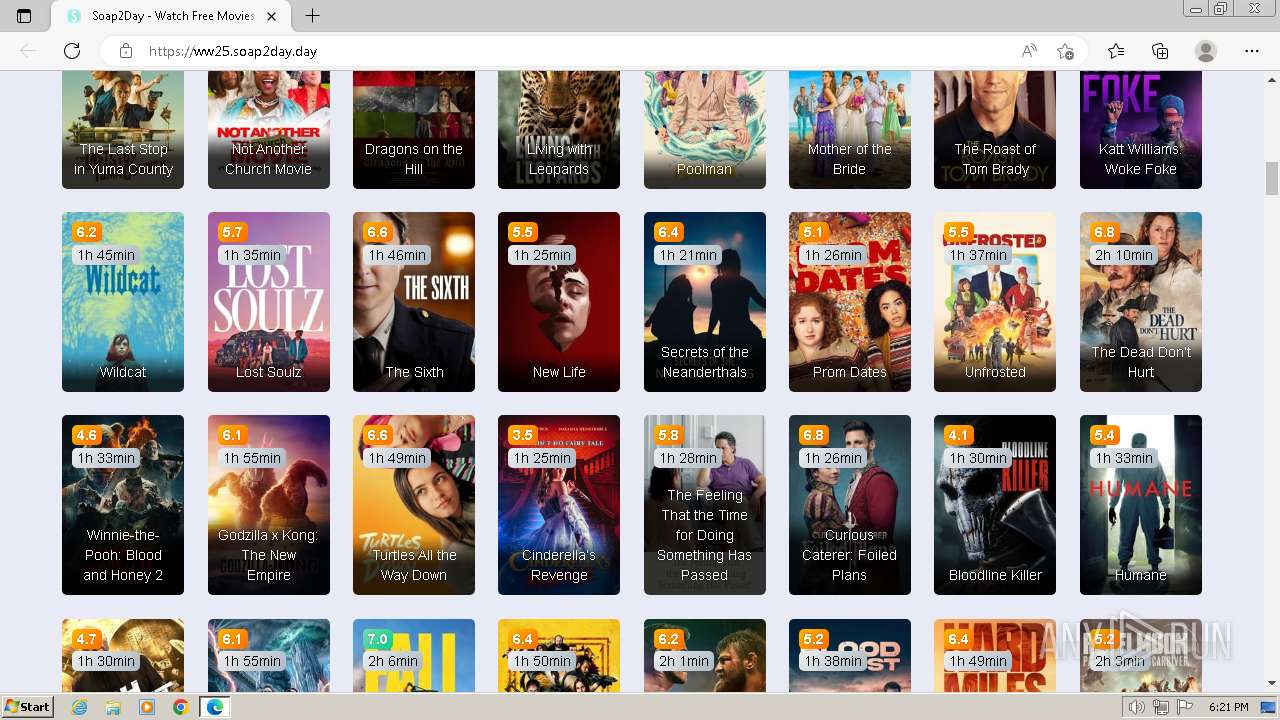Open Katt Williams Woke Foke link
The height and width of the screenshot is (720, 1280).
(1141, 130)
